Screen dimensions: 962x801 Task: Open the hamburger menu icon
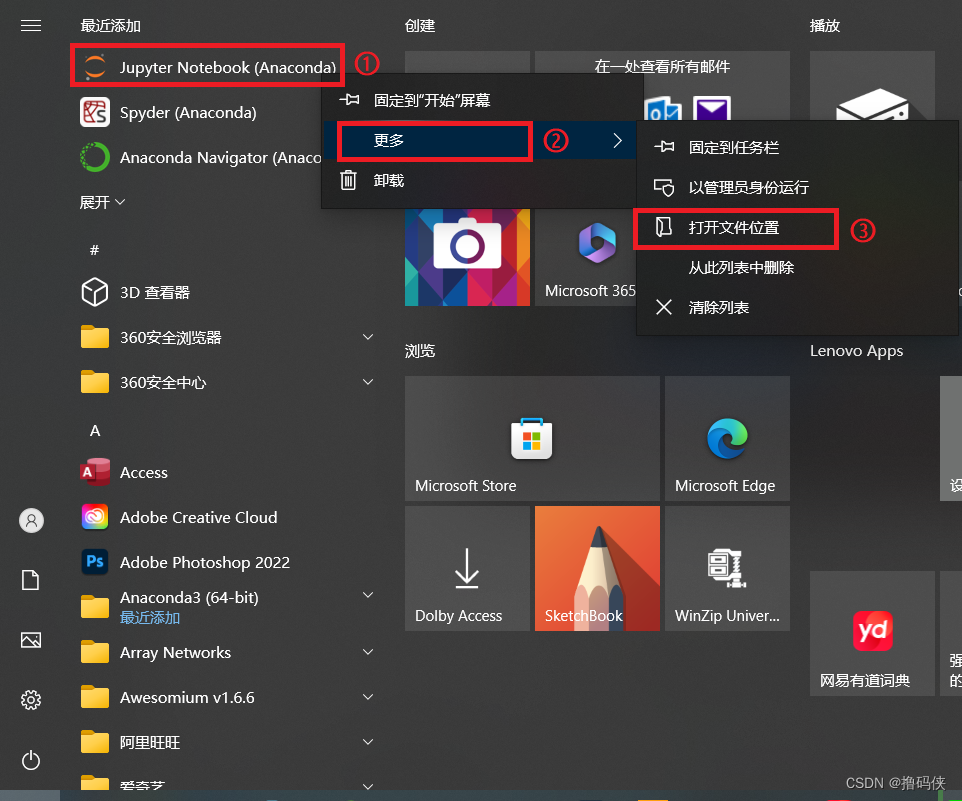pos(31,25)
